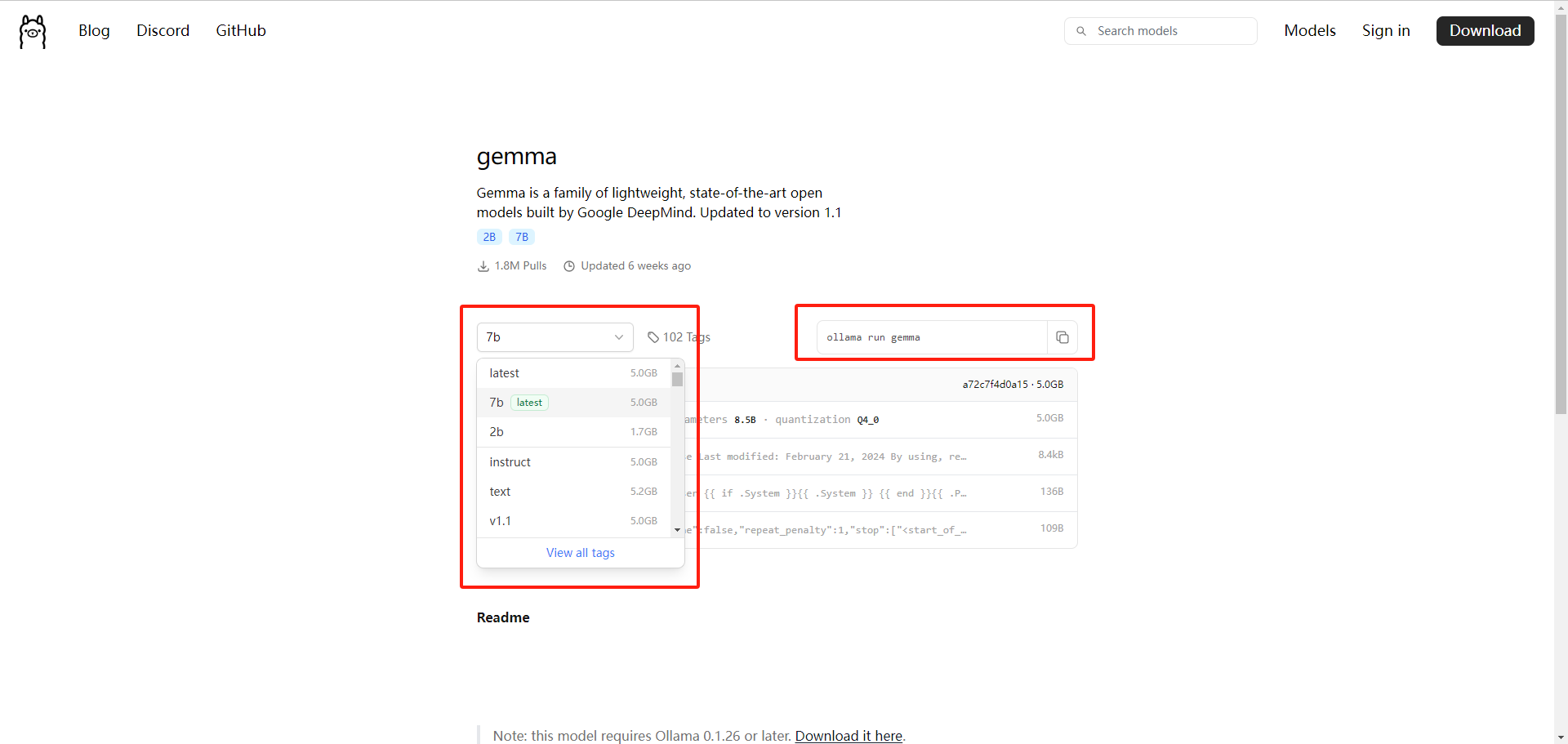Click the Download button
Screen dimensions: 1568x744
click(1485, 30)
